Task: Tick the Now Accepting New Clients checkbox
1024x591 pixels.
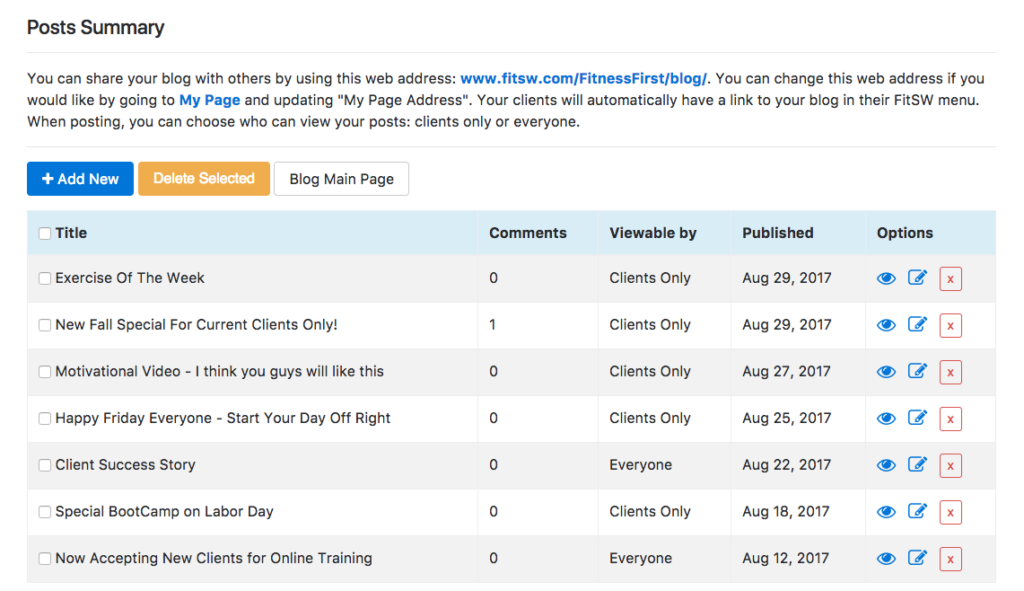Action: [44, 559]
